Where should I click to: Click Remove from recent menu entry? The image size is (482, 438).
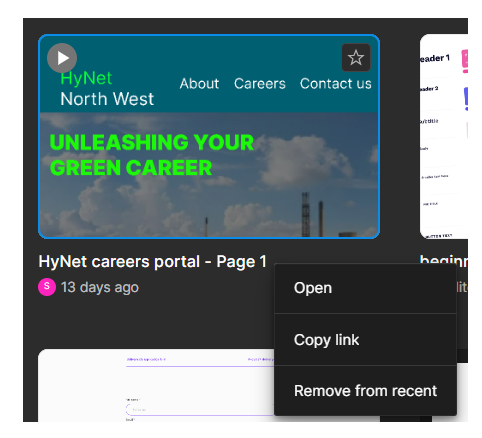click(x=365, y=391)
